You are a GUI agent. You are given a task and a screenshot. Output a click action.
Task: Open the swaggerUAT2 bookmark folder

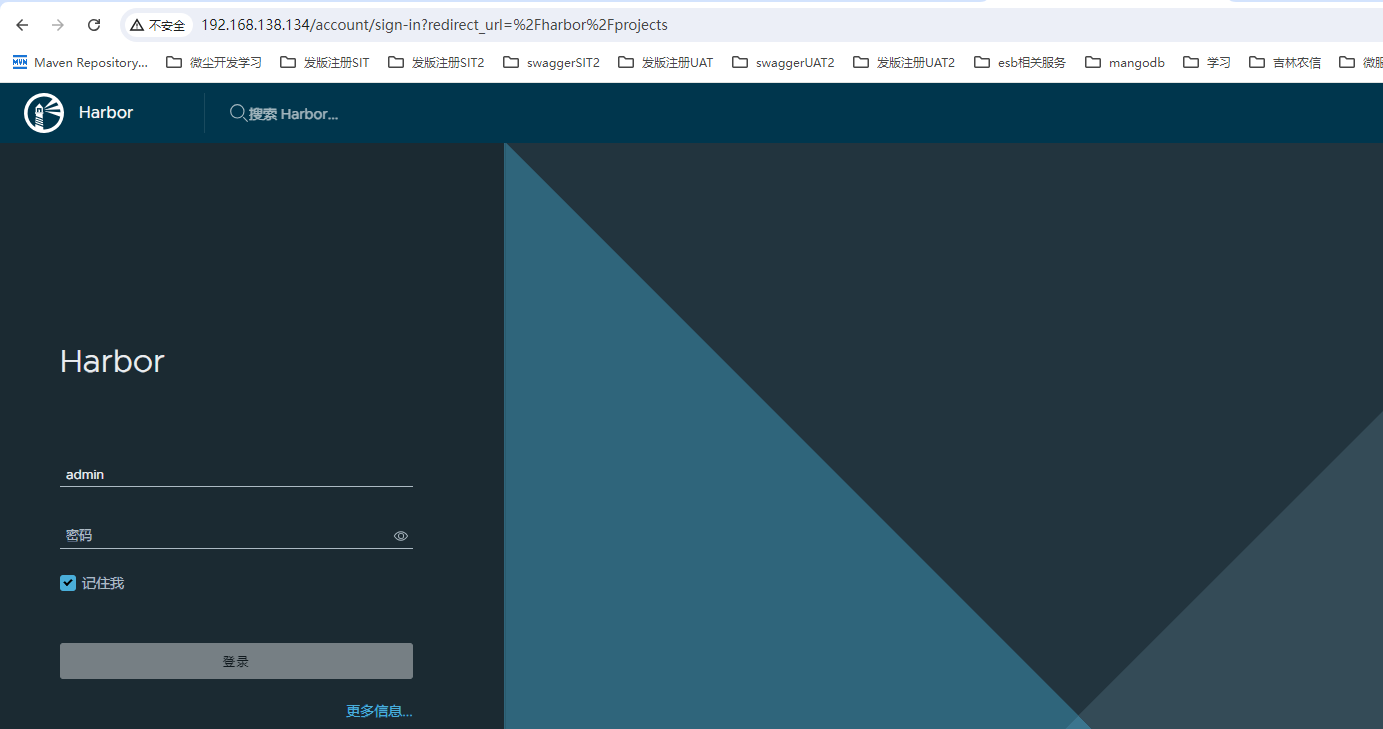coord(783,62)
